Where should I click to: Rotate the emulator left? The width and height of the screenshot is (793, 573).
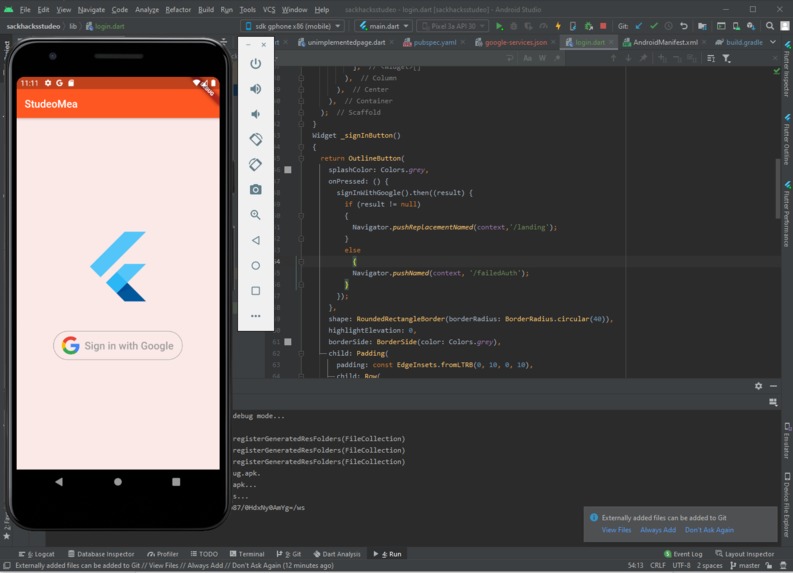(x=255, y=139)
